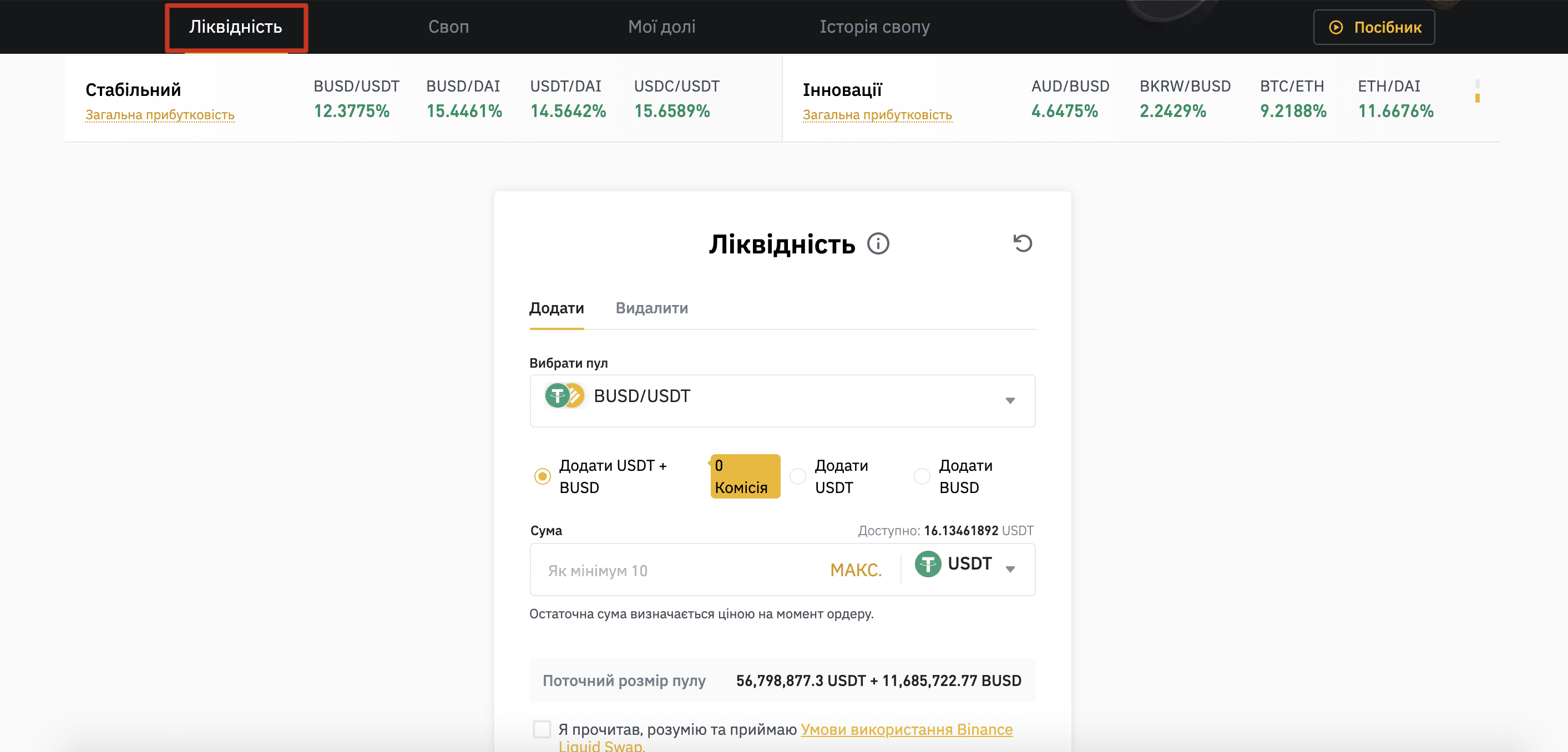Select the Додати BUSD radio option

click(x=922, y=476)
